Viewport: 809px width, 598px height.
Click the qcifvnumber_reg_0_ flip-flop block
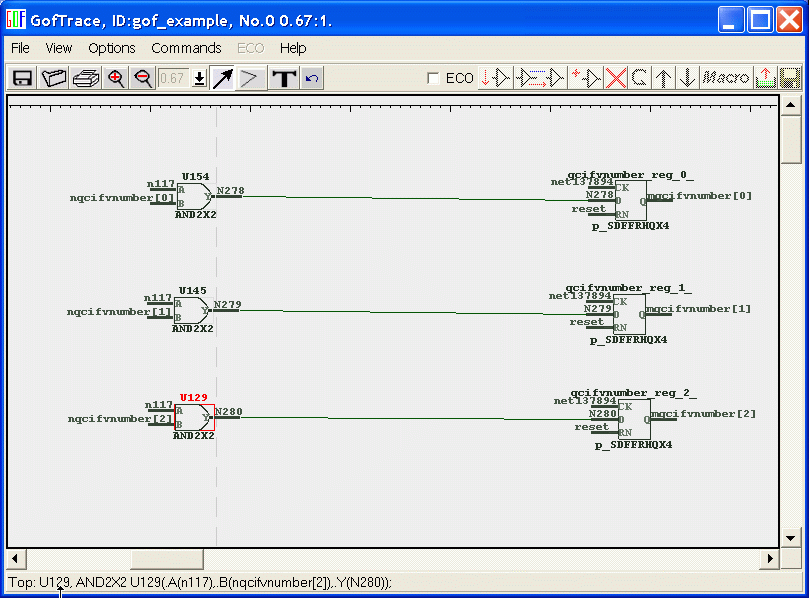[630, 201]
